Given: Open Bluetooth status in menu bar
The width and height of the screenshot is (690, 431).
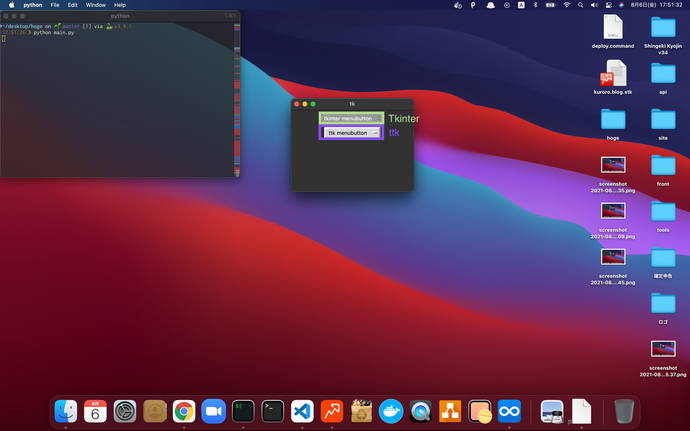Looking at the screenshot, I should [536, 5].
